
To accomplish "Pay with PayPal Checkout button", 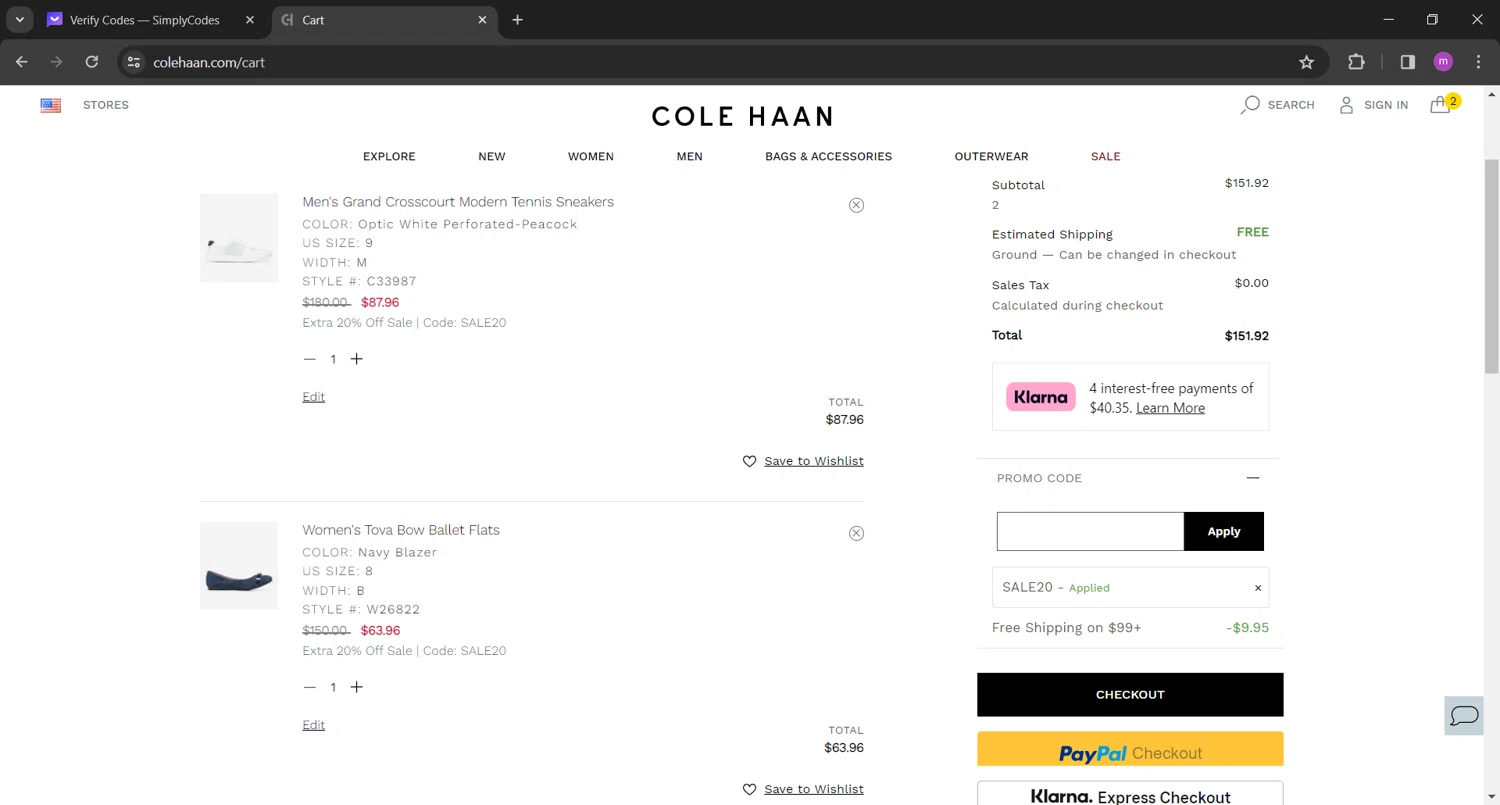I will [x=1130, y=750].
